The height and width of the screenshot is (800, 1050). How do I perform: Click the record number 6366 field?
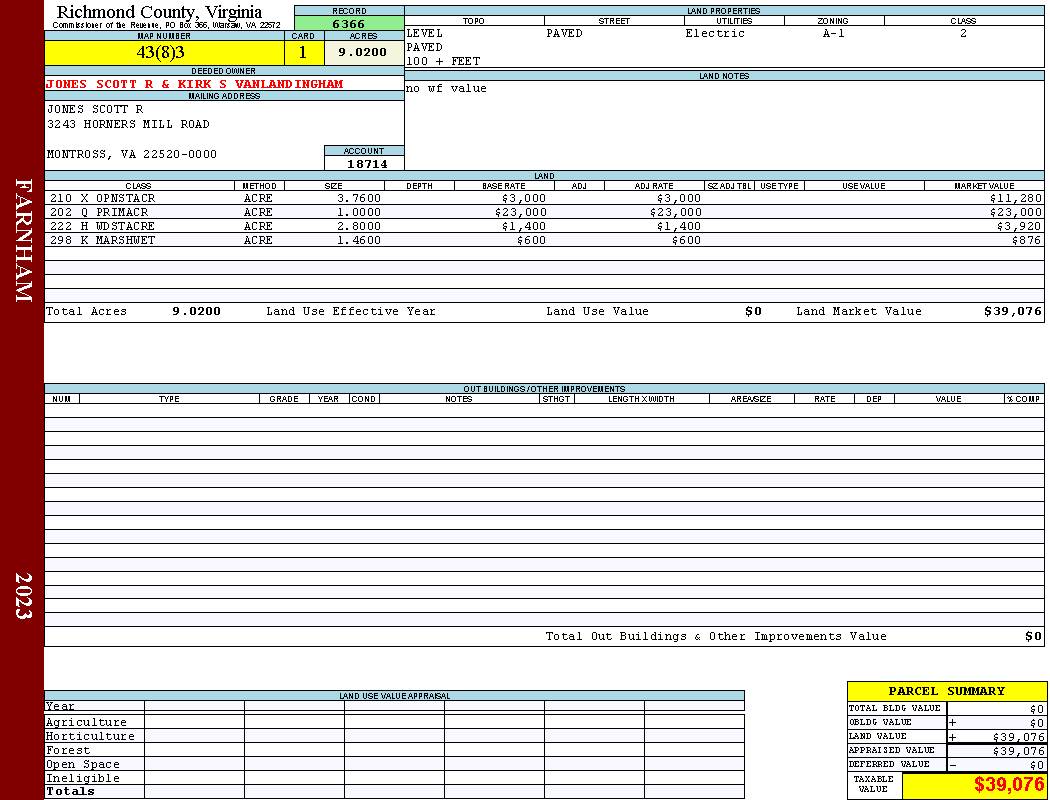(349, 23)
